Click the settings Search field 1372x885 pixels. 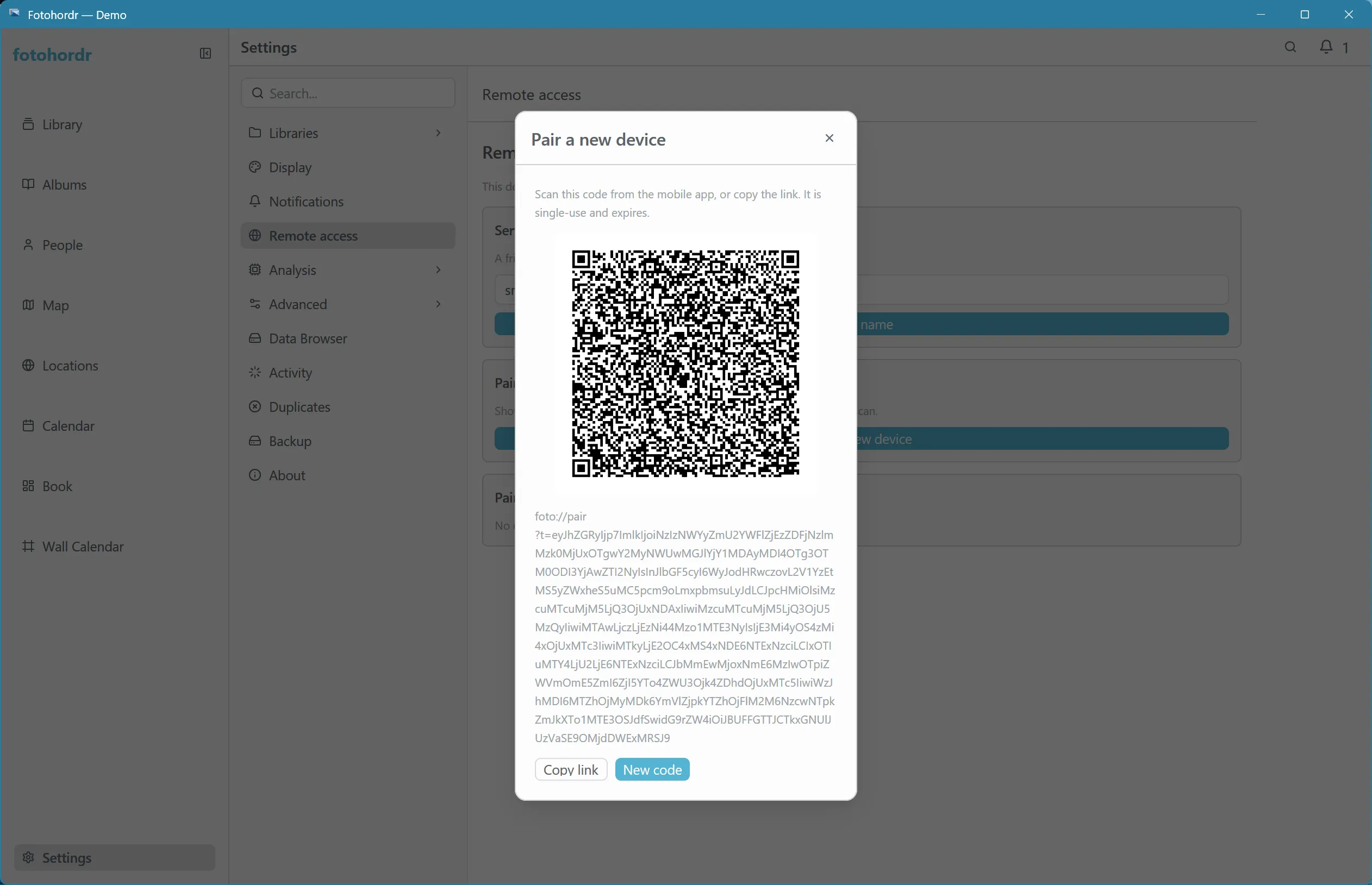pos(348,93)
